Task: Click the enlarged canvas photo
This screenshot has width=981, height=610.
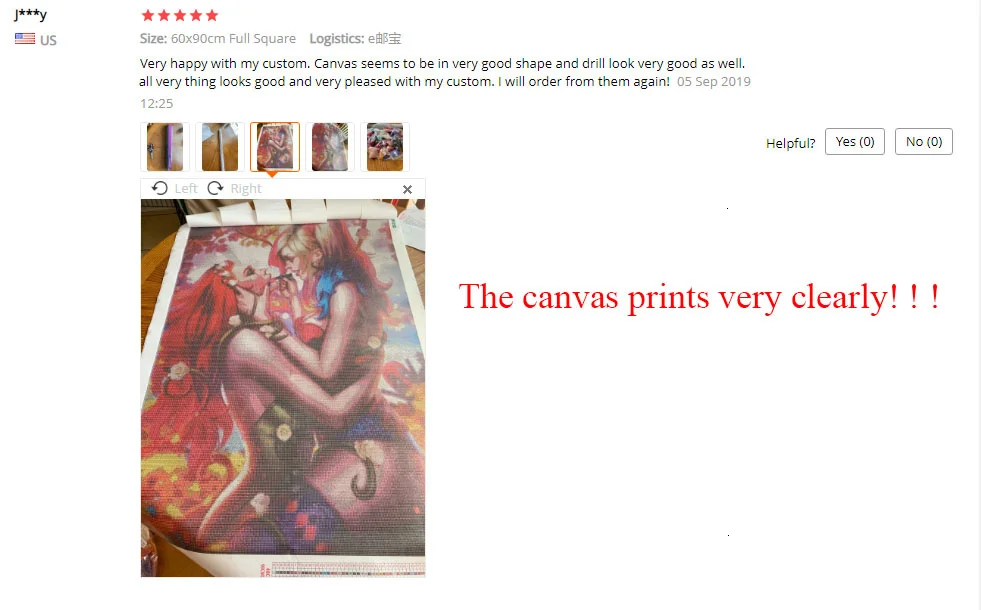Action: click(283, 388)
